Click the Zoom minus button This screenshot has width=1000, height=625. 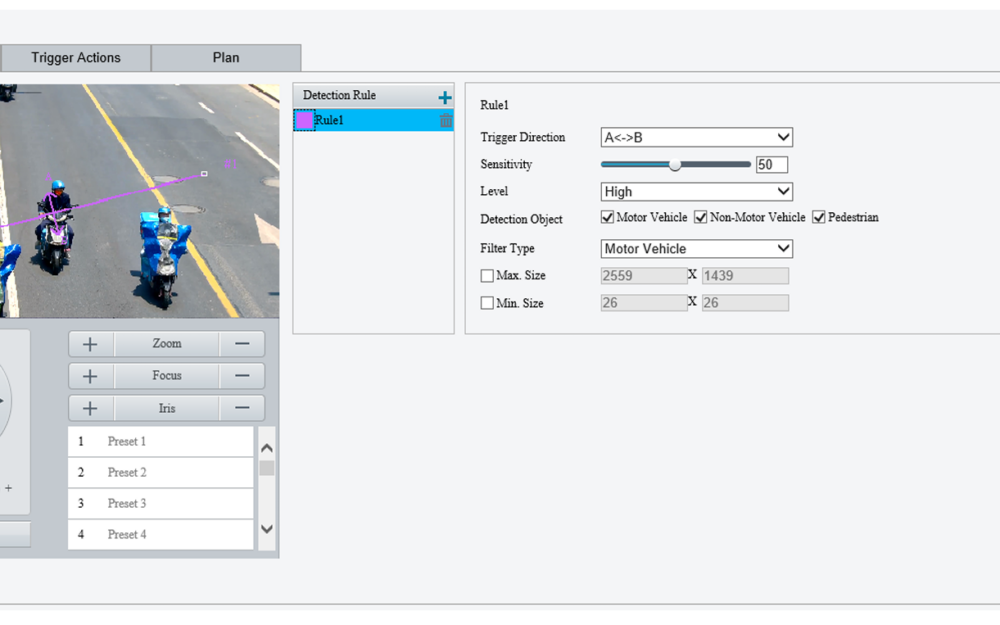pos(242,344)
